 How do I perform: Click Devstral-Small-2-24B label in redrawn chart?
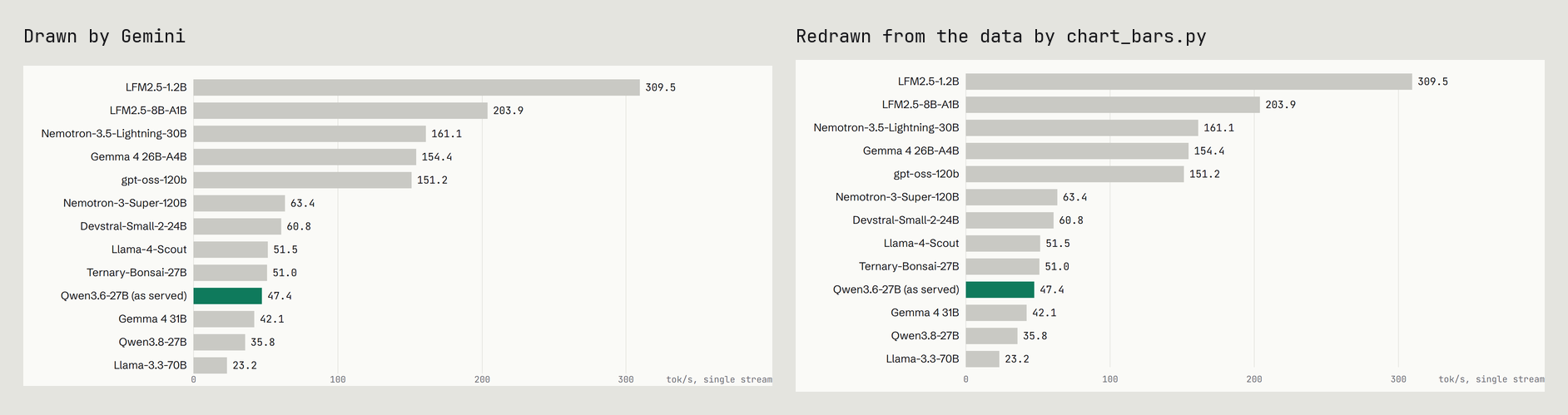(x=906, y=220)
